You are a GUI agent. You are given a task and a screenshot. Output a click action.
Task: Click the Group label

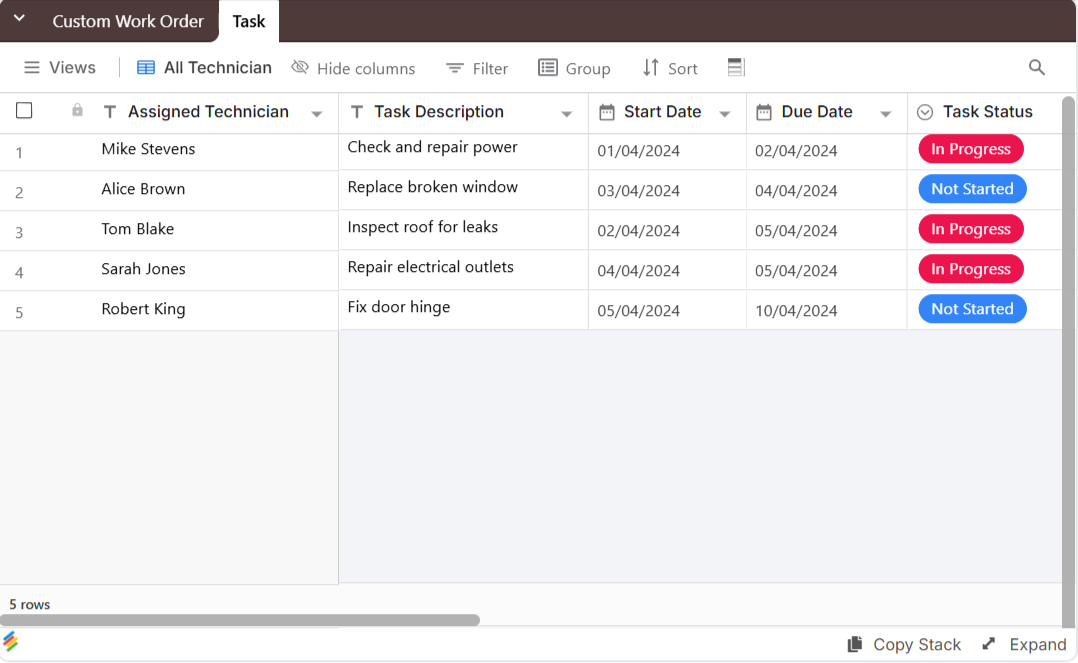click(588, 69)
